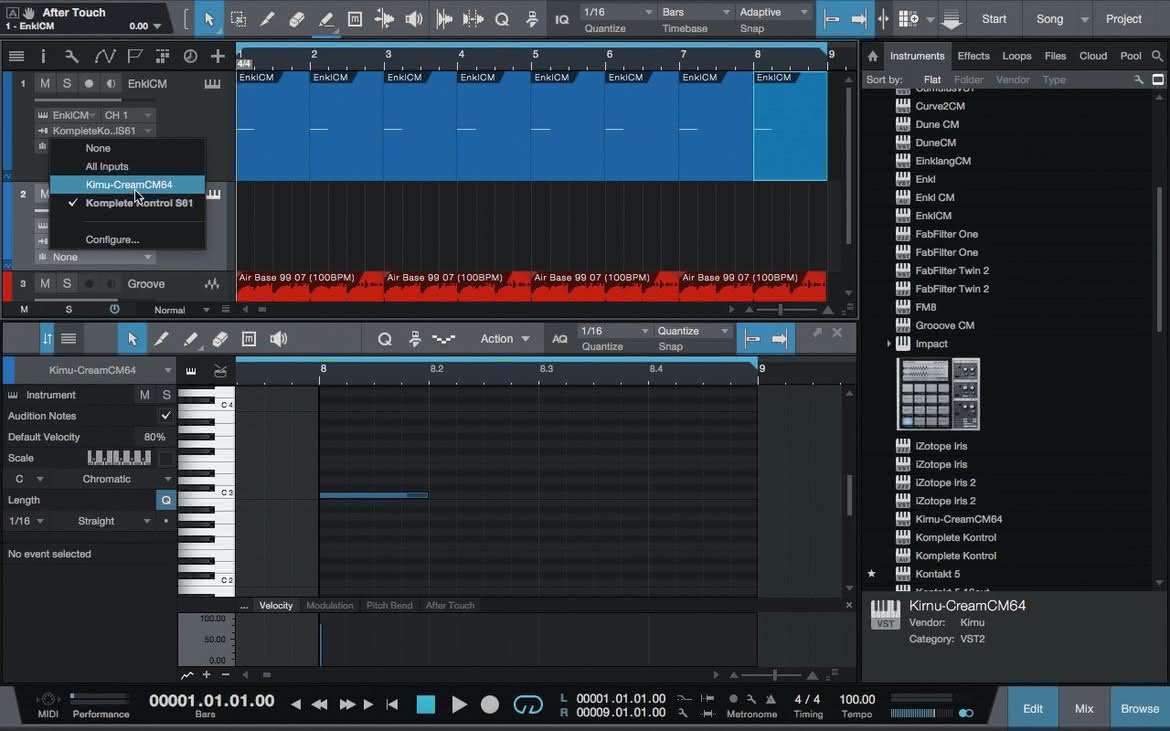Click the Start button in the top right
The height and width of the screenshot is (731, 1170).
coord(994,19)
